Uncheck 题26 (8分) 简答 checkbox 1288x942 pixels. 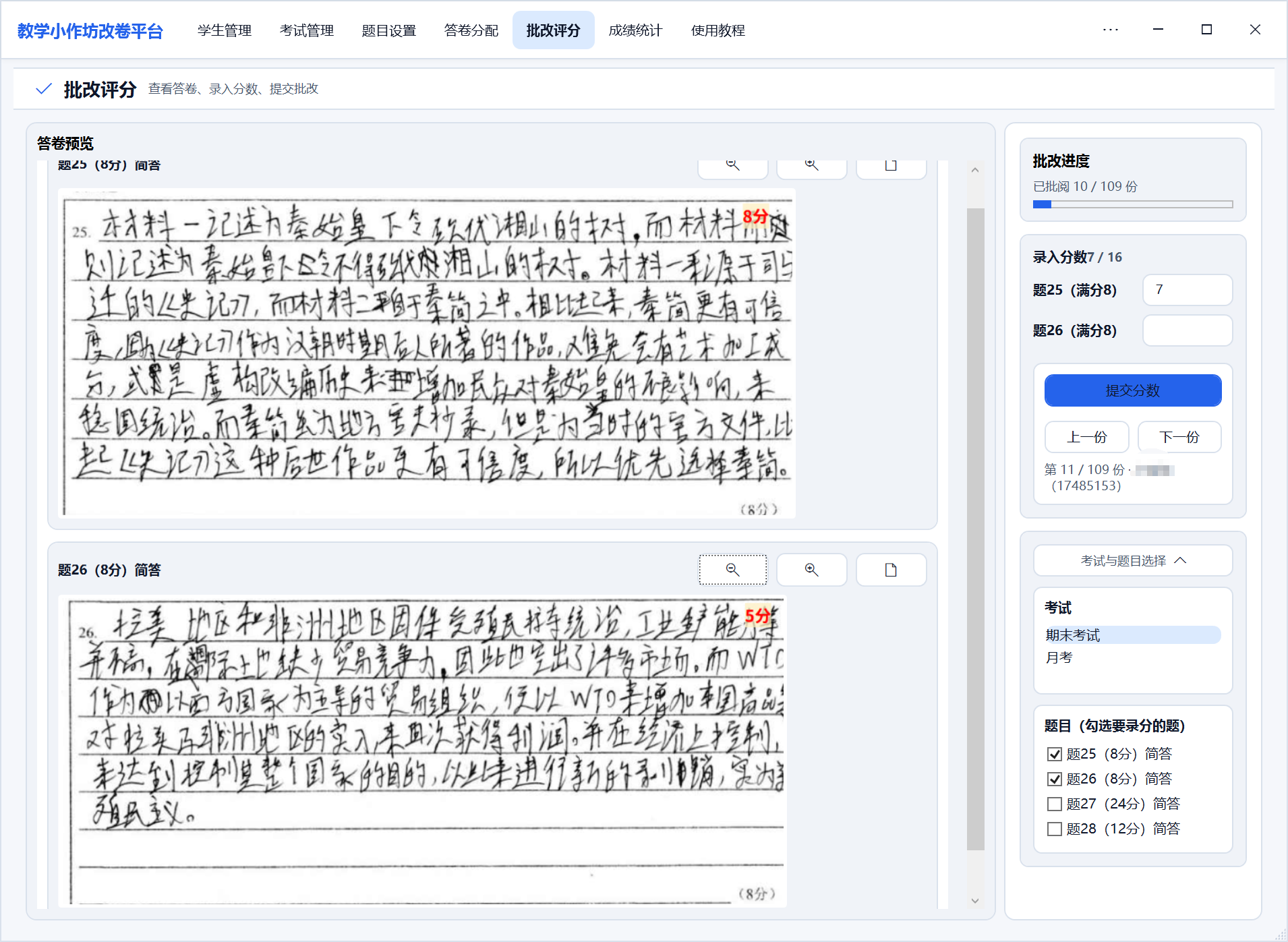pyautogui.click(x=1055, y=779)
